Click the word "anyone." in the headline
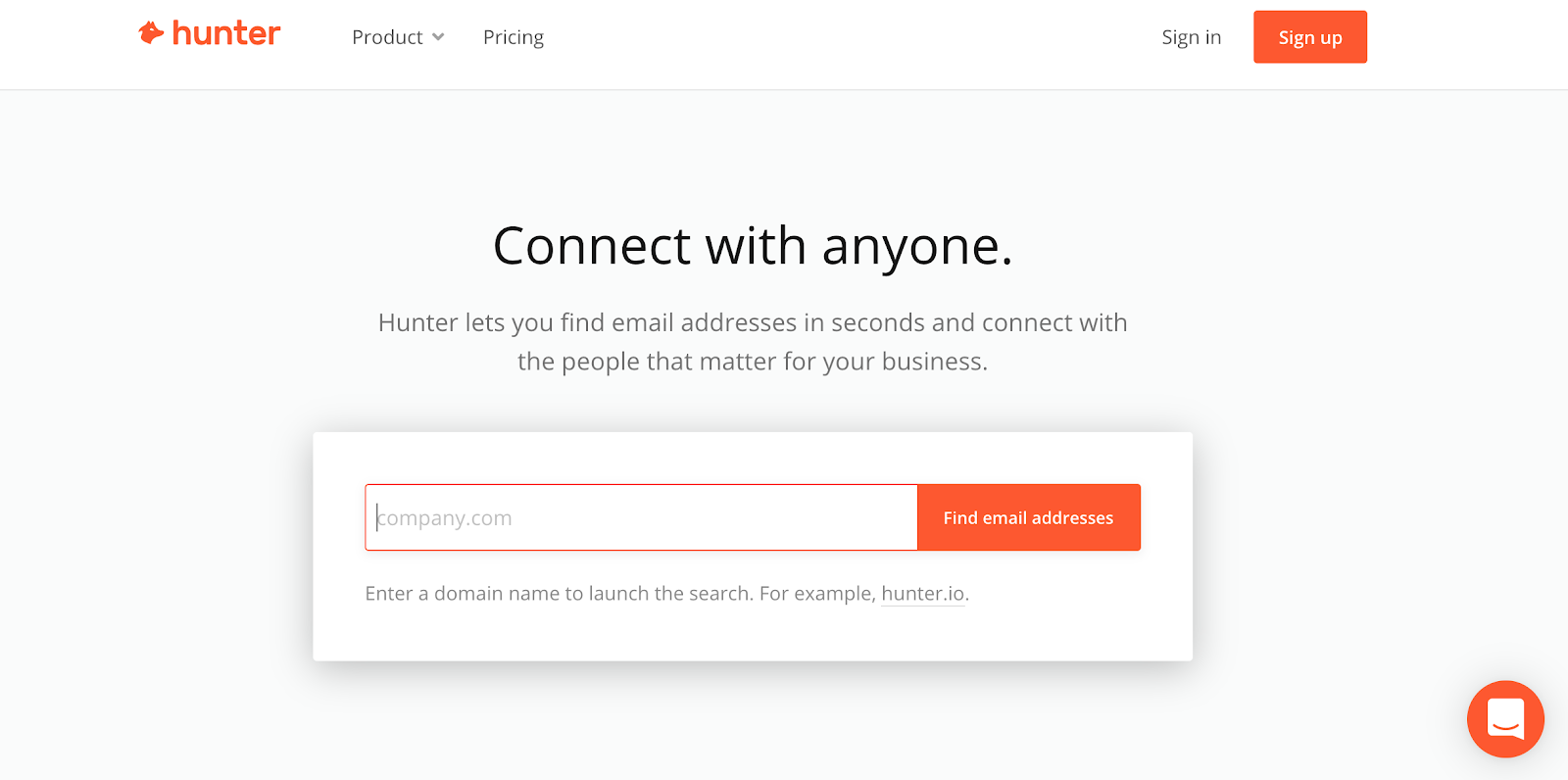 [x=916, y=246]
